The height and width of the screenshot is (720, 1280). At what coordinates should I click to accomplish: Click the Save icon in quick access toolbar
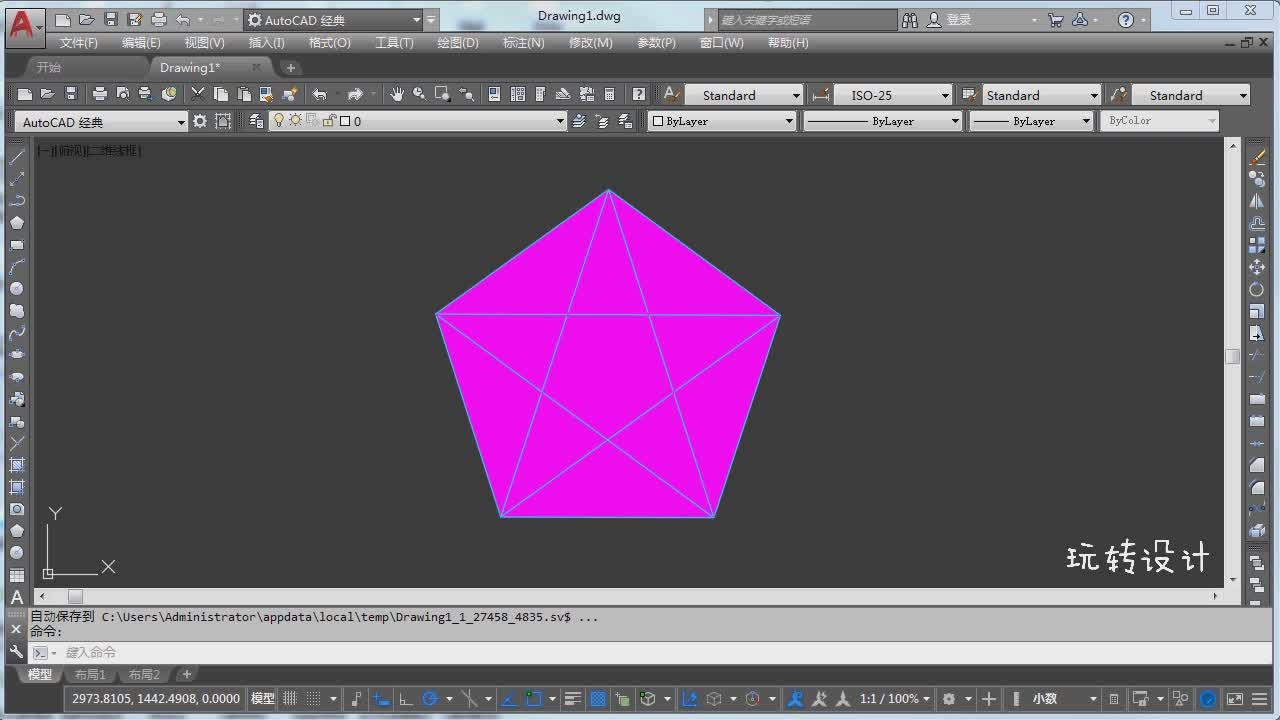point(111,19)
